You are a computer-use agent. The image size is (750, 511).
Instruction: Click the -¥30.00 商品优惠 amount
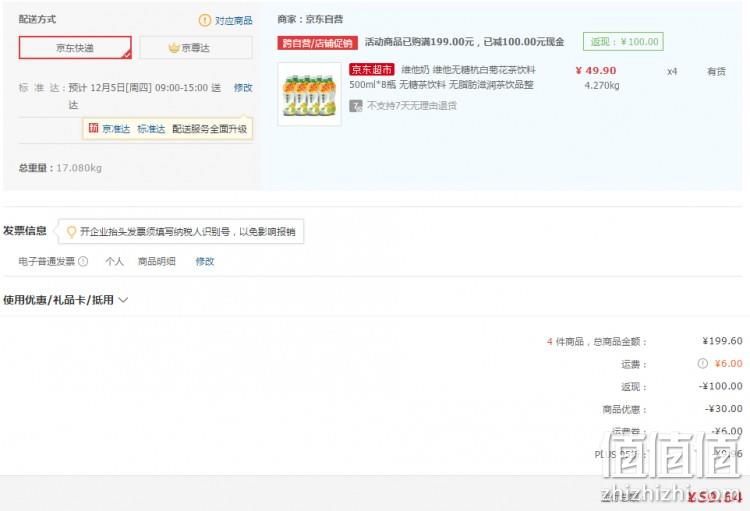coord(724,409)
